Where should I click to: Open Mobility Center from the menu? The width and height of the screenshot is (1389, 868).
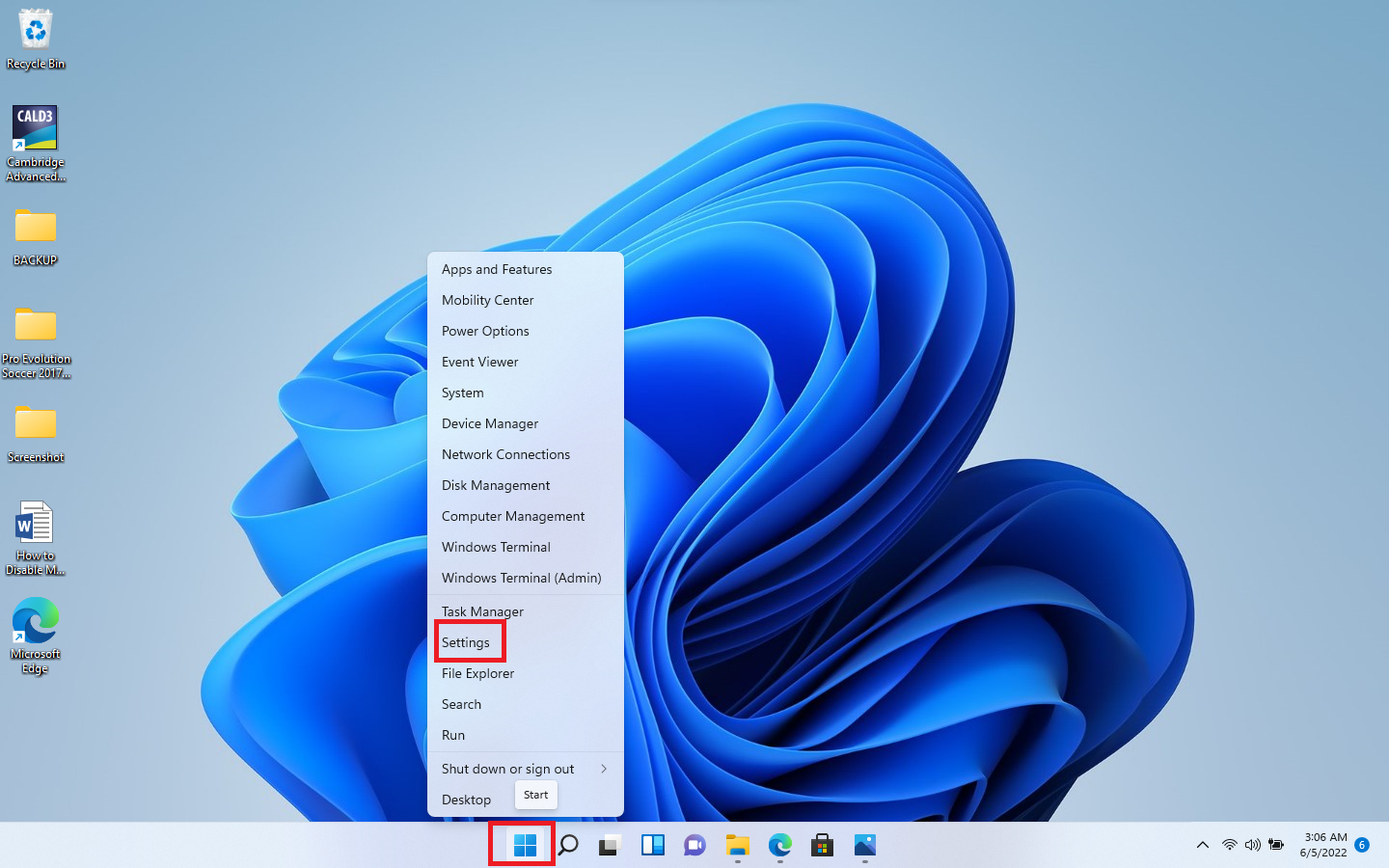[x=526, y=300]
